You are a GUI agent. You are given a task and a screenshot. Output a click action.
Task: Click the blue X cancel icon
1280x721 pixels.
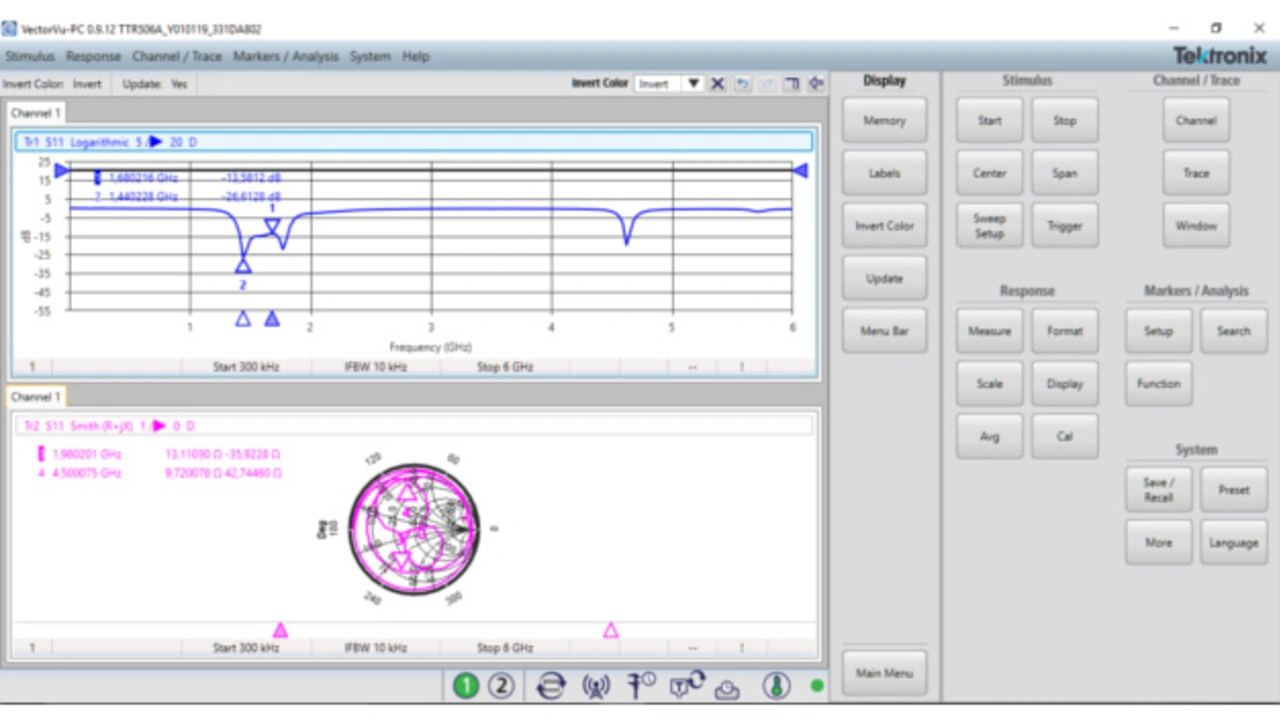pyautogui.click(x=717, y=84)
